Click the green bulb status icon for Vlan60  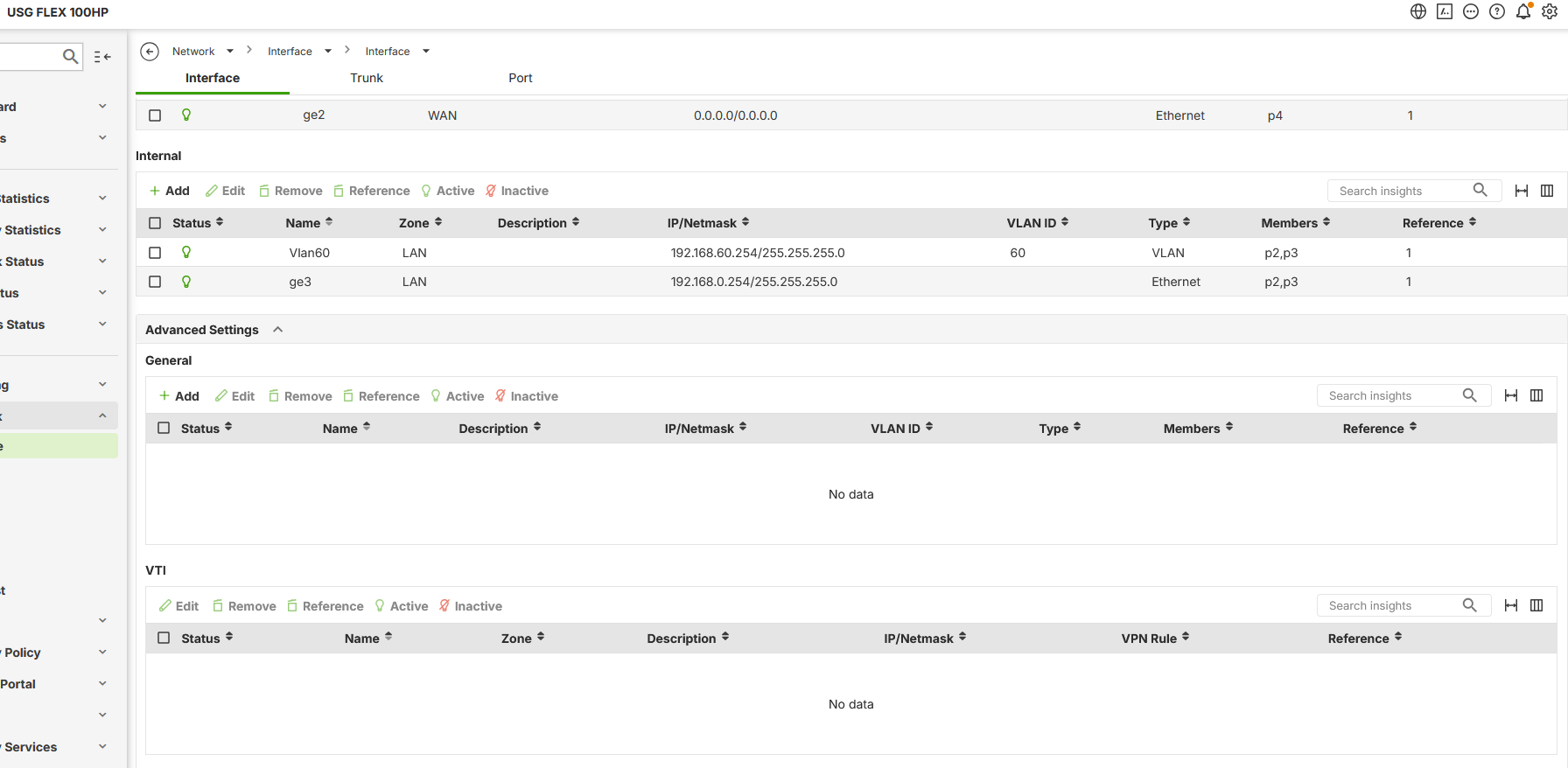(186, 252)
